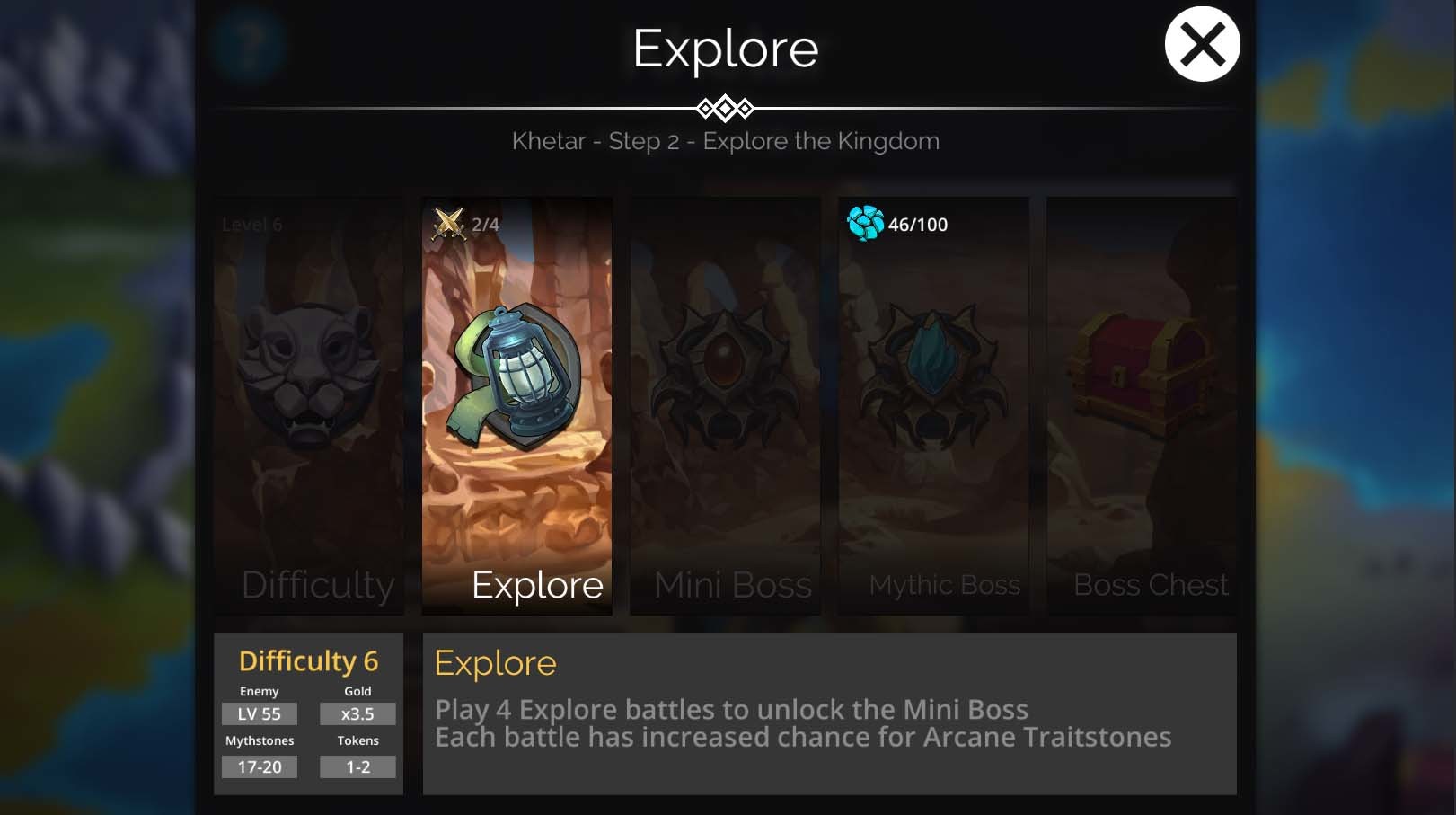The height and width of the screenshot is (815, 1456).
Task: Click the blue mythstones cluster icon
Action: 865,223
